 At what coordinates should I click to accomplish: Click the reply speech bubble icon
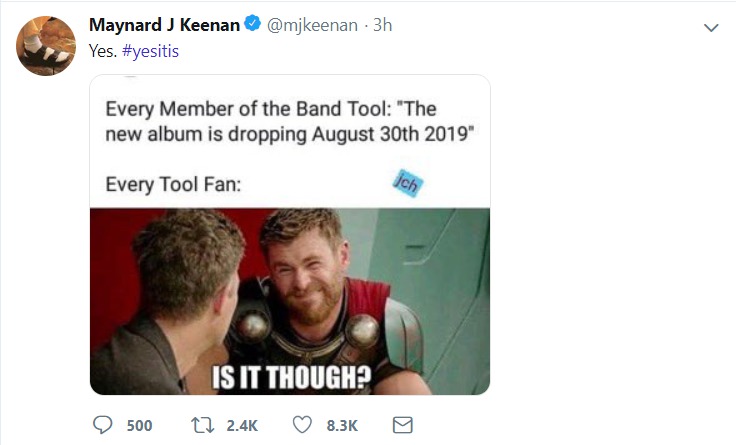[102, 424]
